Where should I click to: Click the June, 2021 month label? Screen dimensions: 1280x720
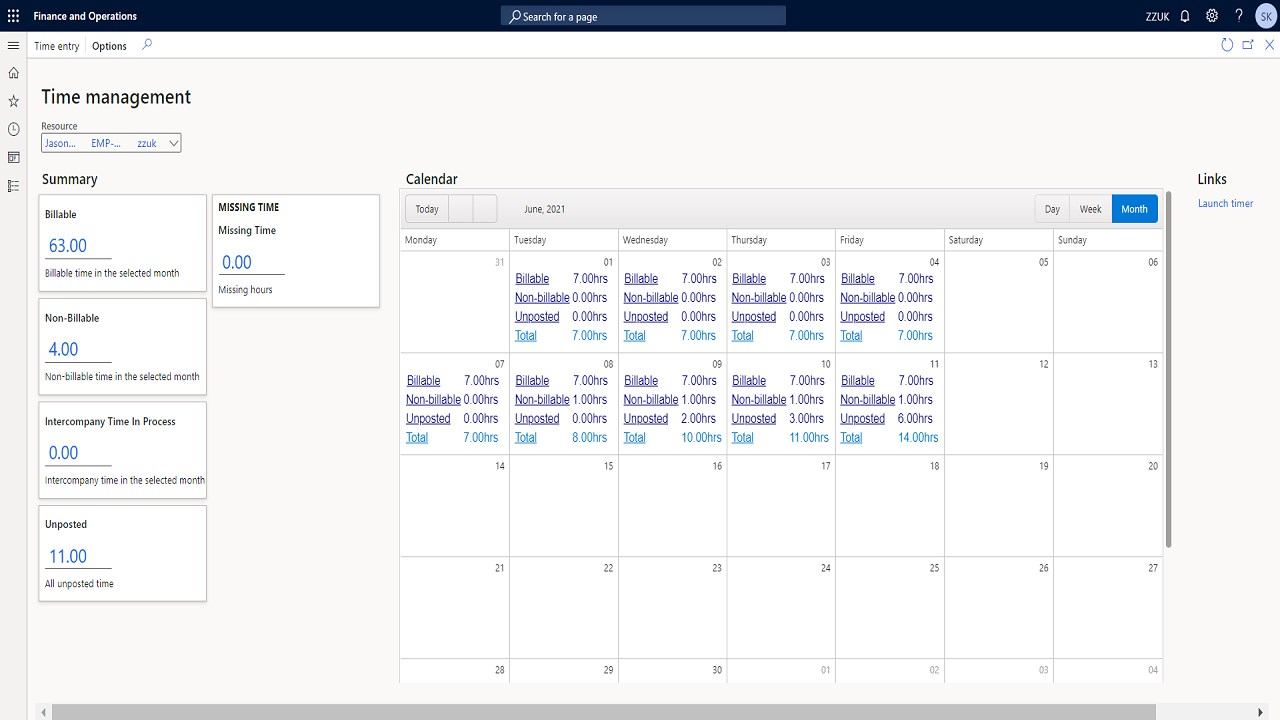click(x=545, y=209)
